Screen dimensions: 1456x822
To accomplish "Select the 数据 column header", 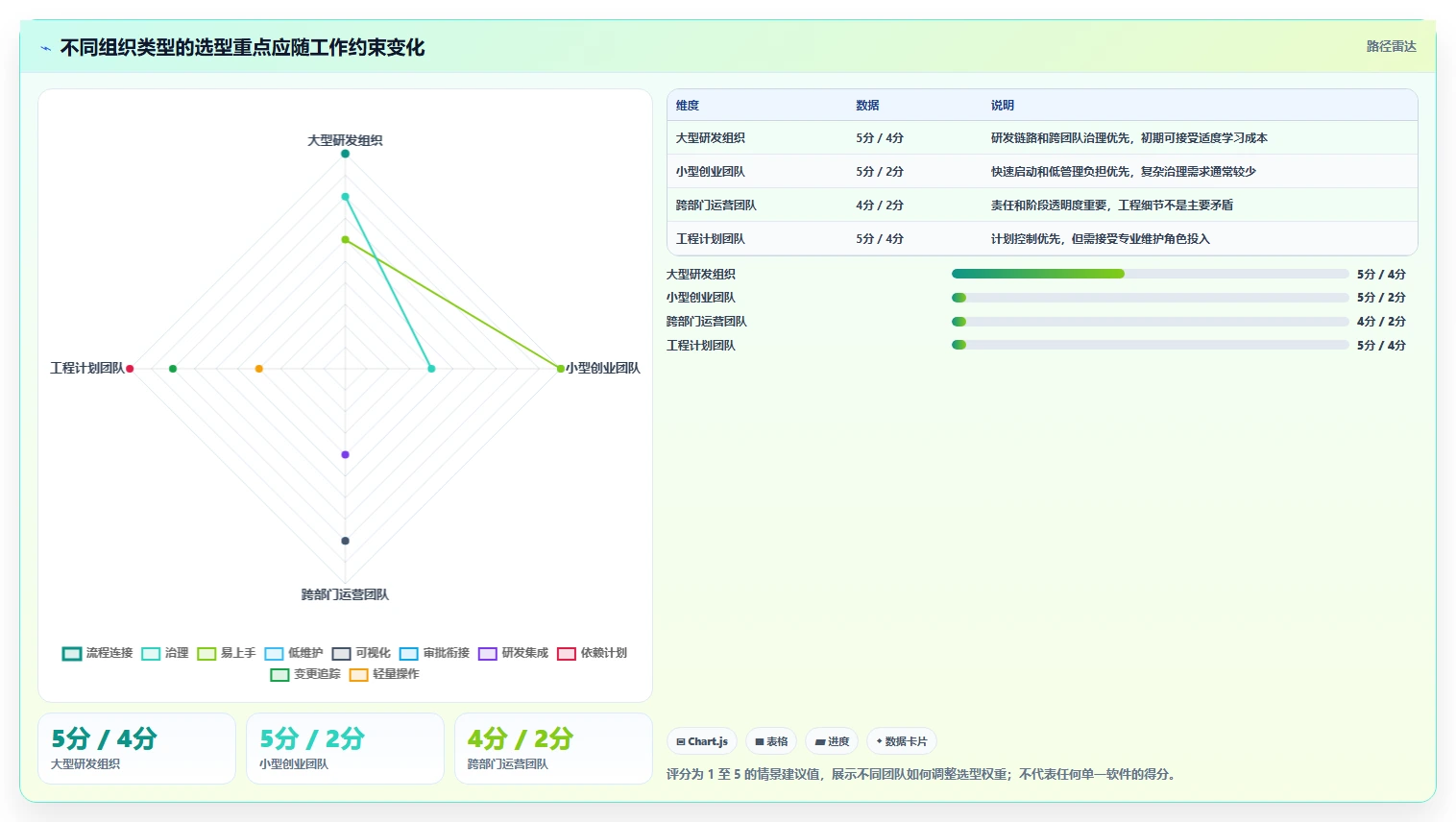I will pos(867,106).
